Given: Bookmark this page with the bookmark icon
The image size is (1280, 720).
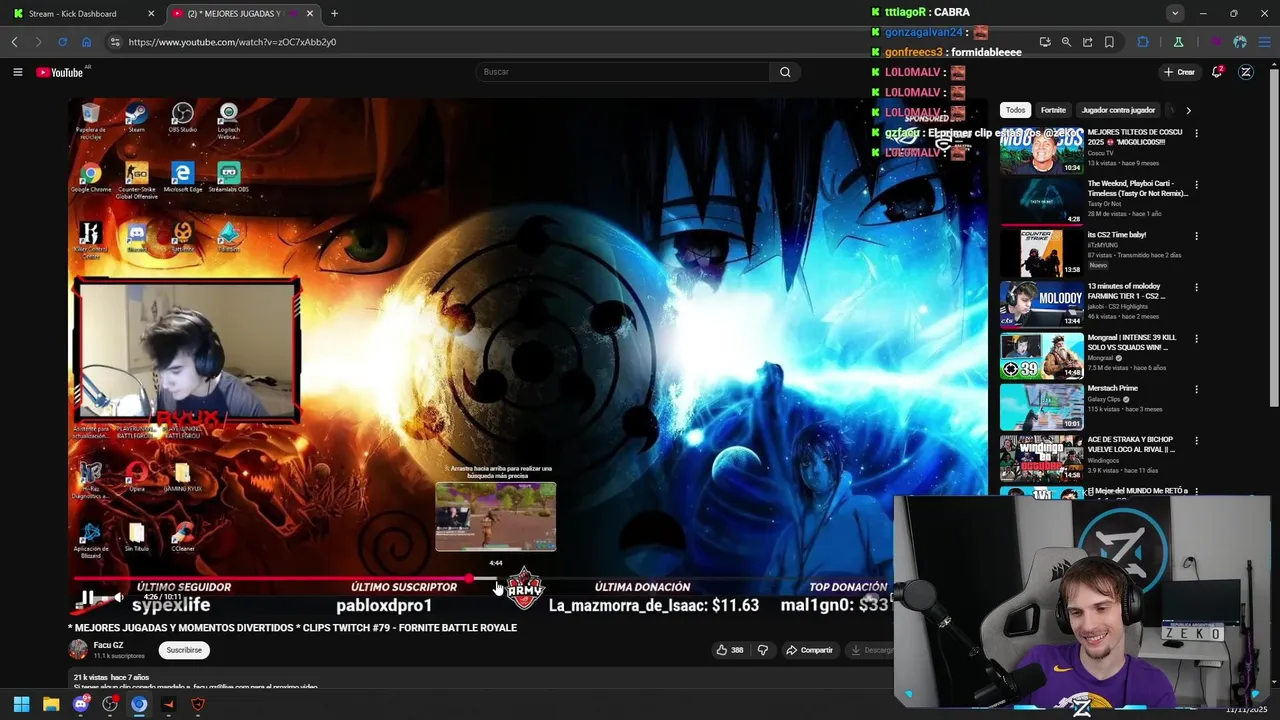Looking at the screenshot, I should (1109, 42).
